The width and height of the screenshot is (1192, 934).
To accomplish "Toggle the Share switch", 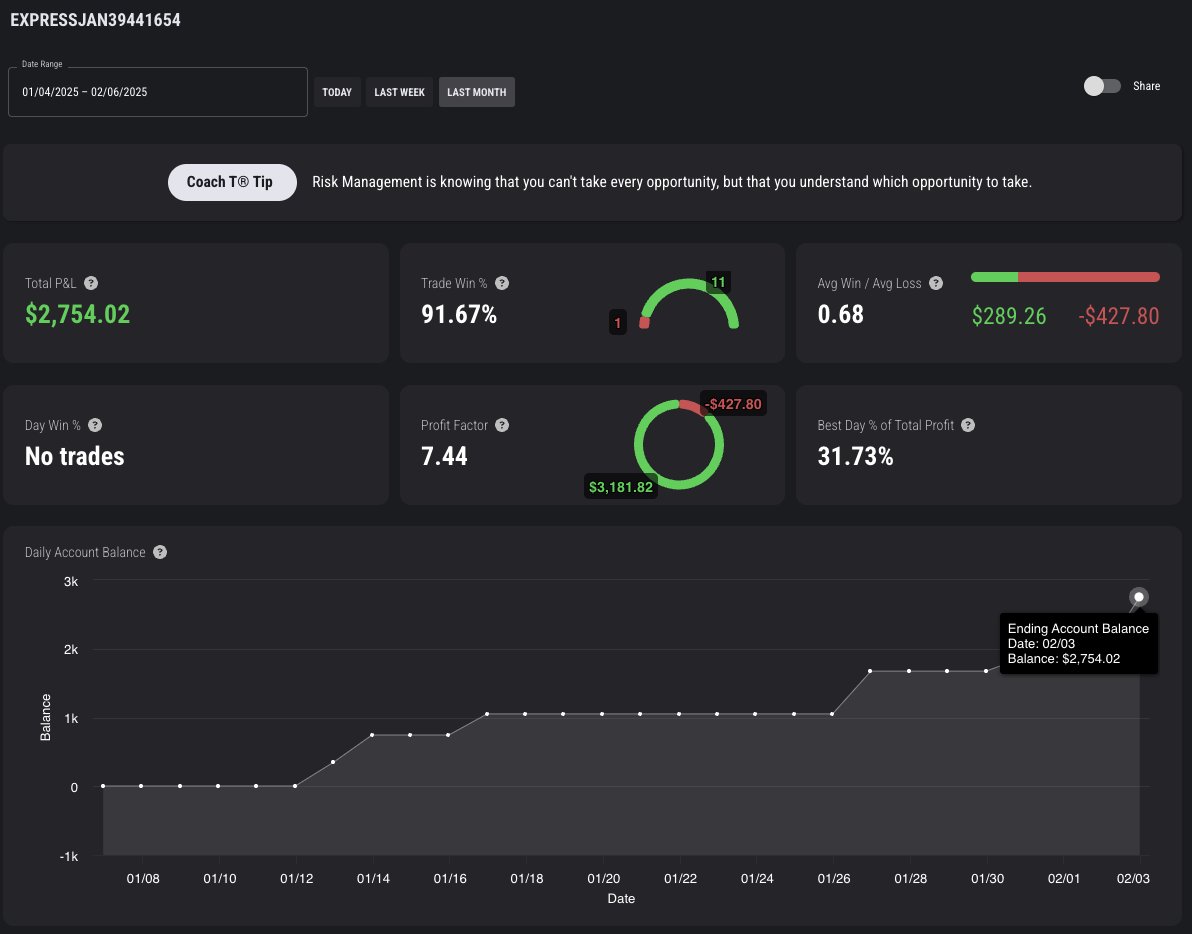I will (x=1102, y=86).
